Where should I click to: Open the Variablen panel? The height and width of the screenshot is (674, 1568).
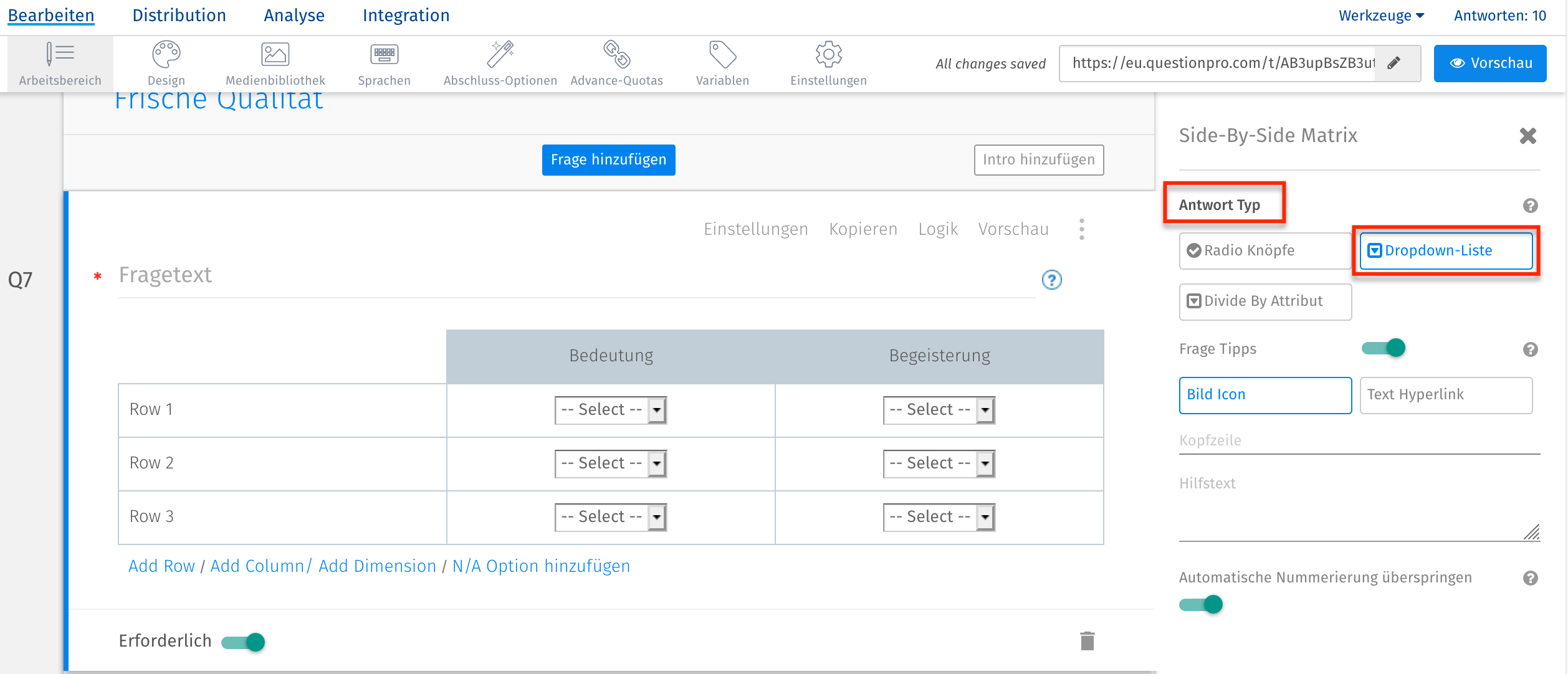pos(722,62)
